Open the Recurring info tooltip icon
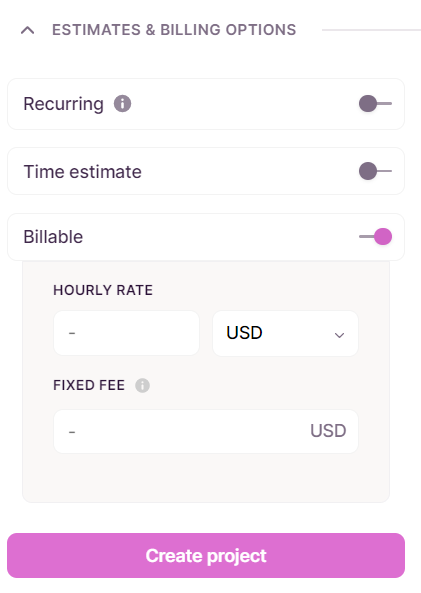 click(x=123, y=104)
